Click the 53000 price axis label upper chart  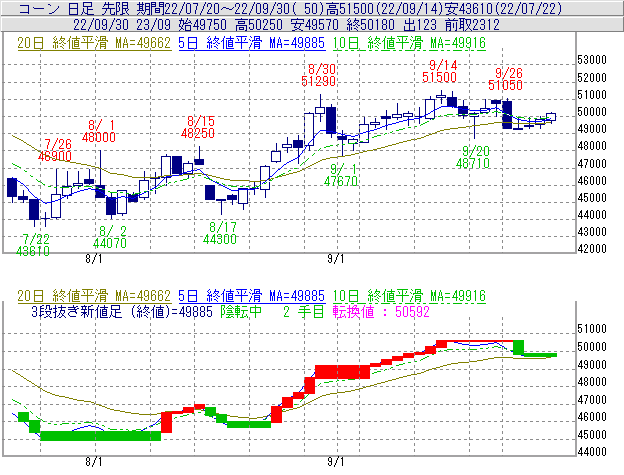coord(592,60)
